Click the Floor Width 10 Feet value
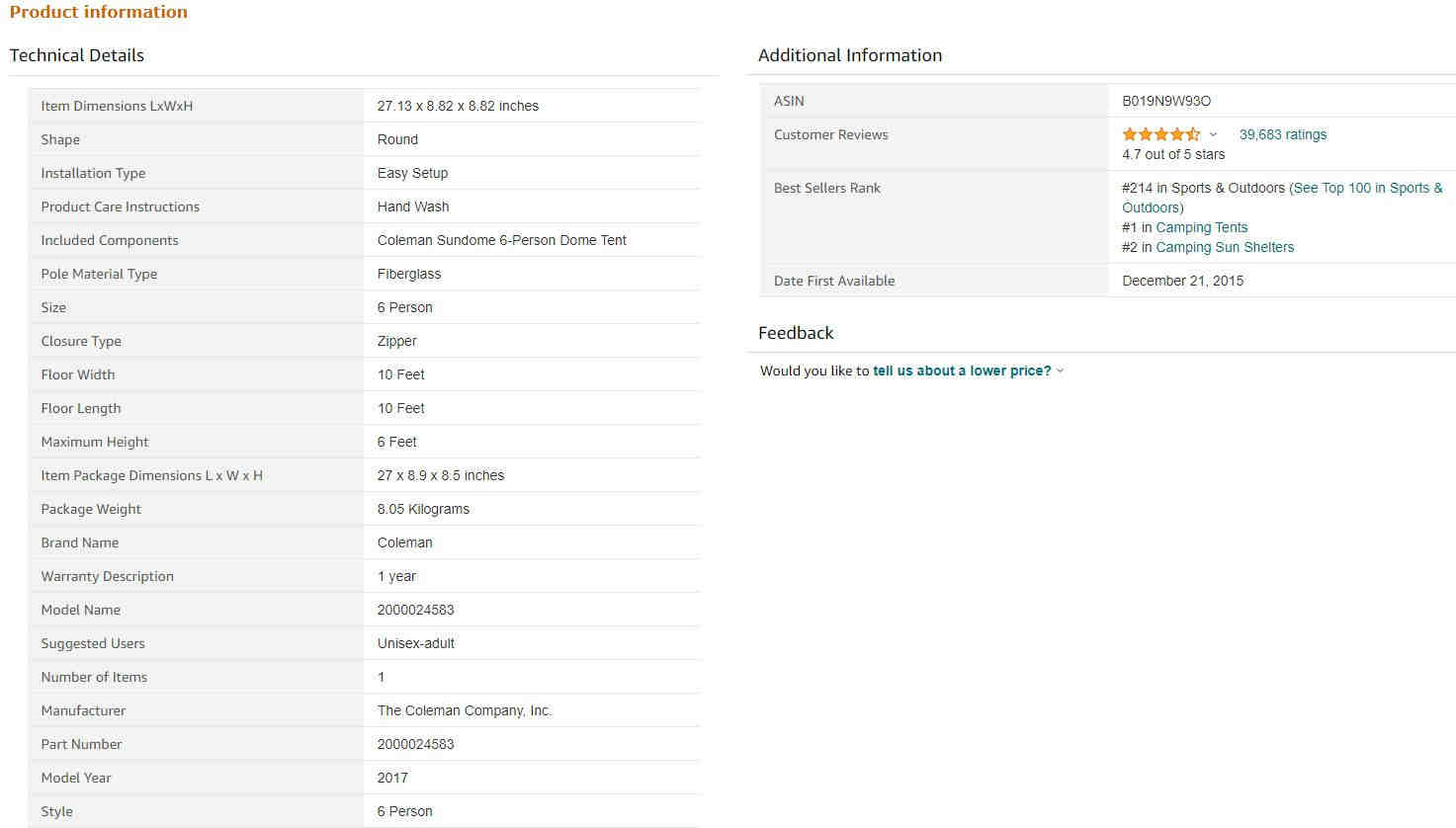This screenshot has width=1456, height=828. pos(400,374)
